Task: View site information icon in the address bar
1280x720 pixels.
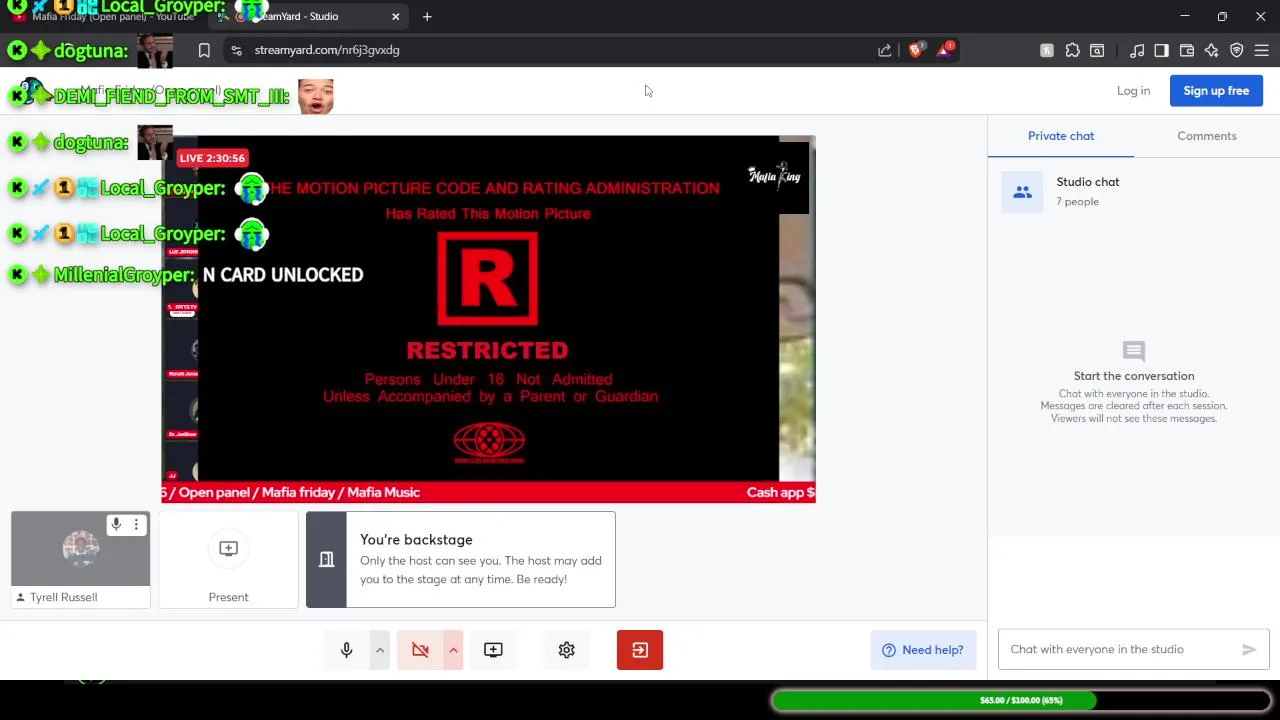Action: pos(236,50)
